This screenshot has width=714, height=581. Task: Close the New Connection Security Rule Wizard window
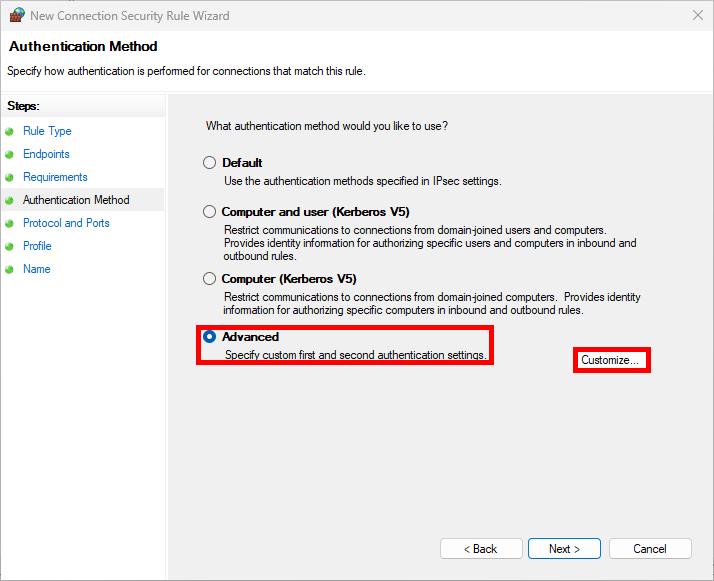coord(696,15)
